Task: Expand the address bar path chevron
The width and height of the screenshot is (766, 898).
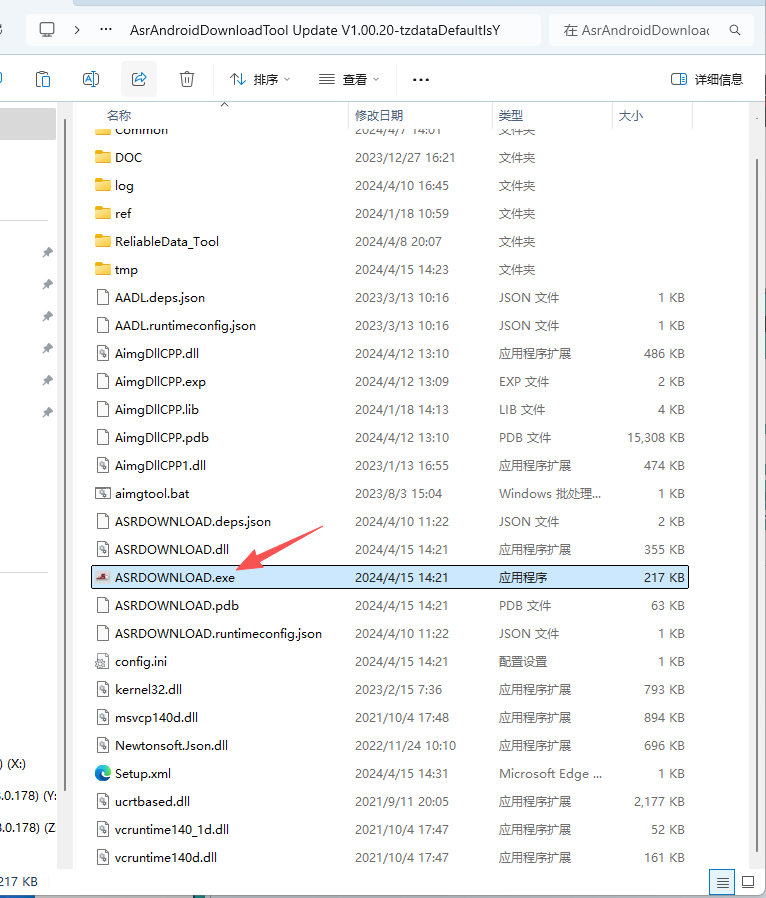Action: (x=77, y=30)
